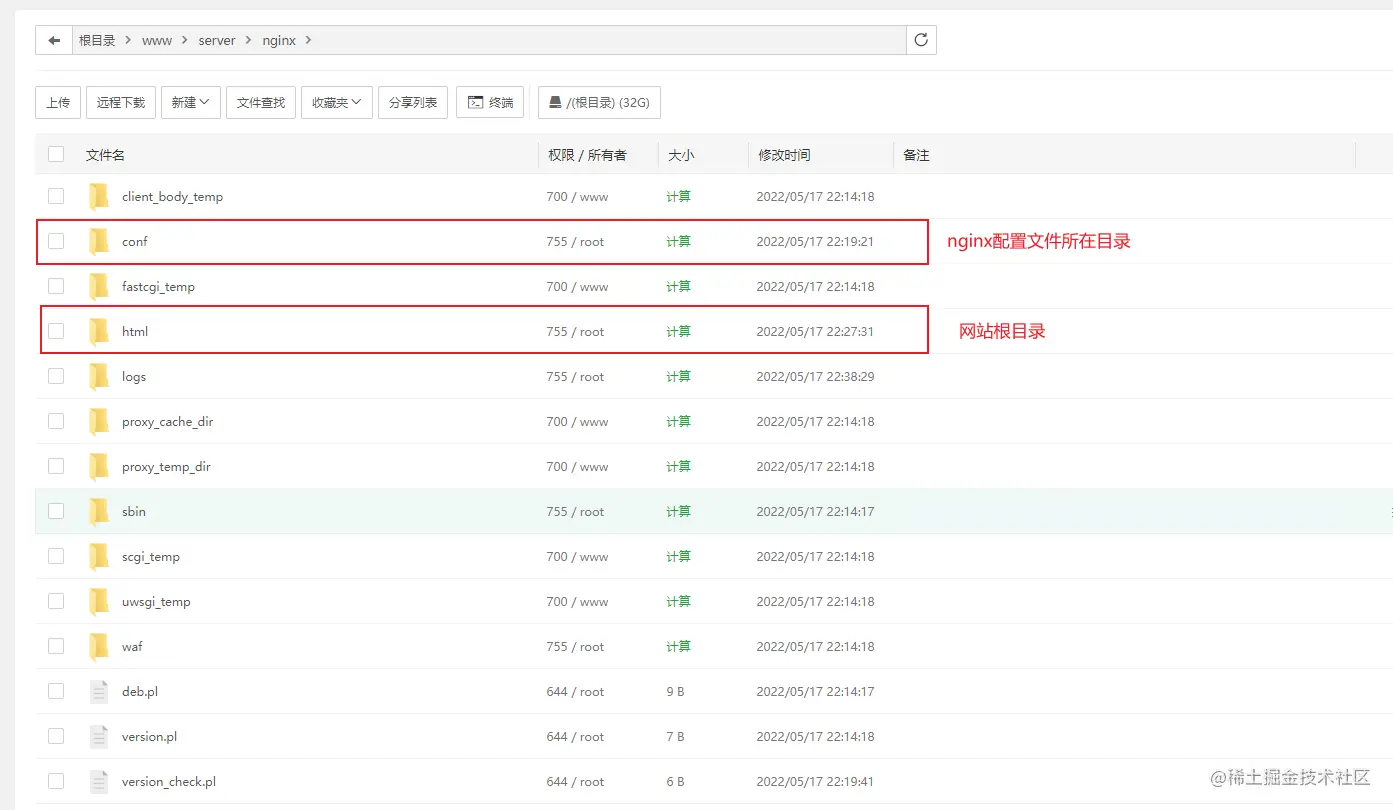
Task: Calculate size of html via 计算
Action: (x=678, y=331)
